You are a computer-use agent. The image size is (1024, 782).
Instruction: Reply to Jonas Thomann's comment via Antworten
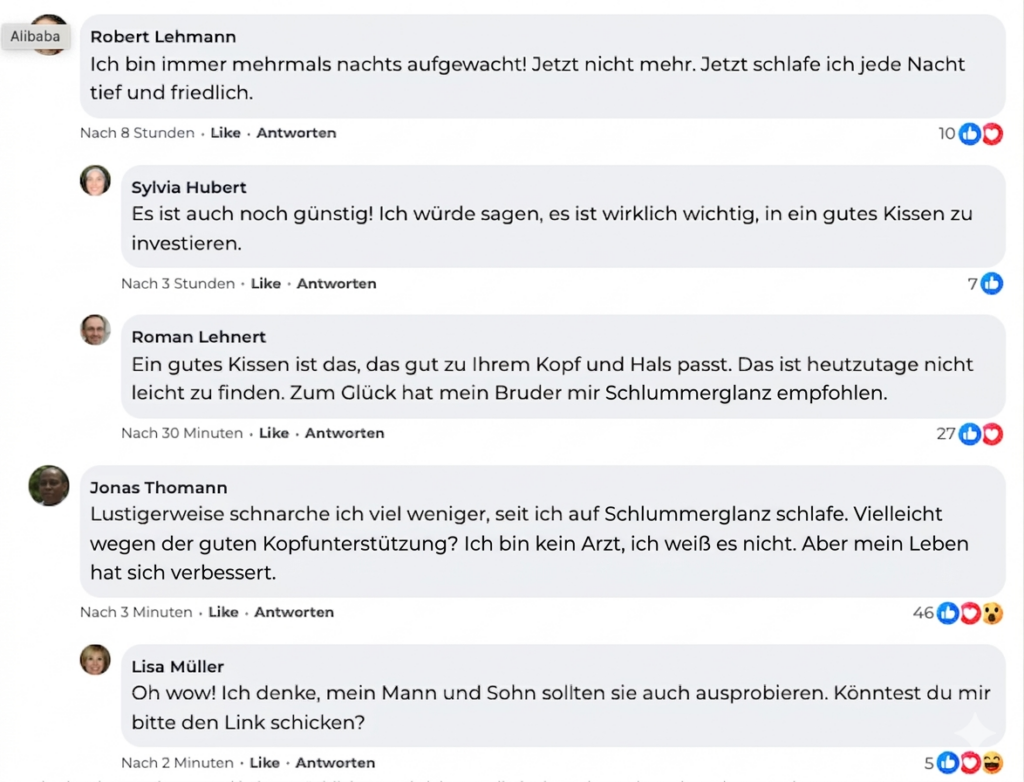294,613
